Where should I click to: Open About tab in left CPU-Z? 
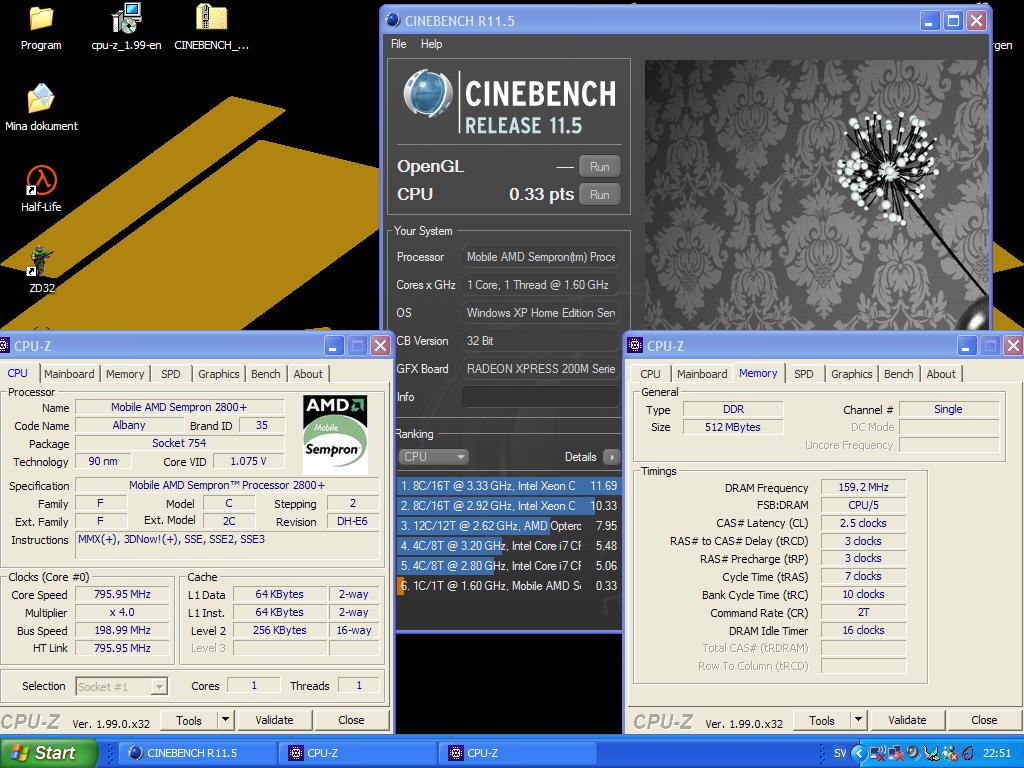[x=308, y=374]
